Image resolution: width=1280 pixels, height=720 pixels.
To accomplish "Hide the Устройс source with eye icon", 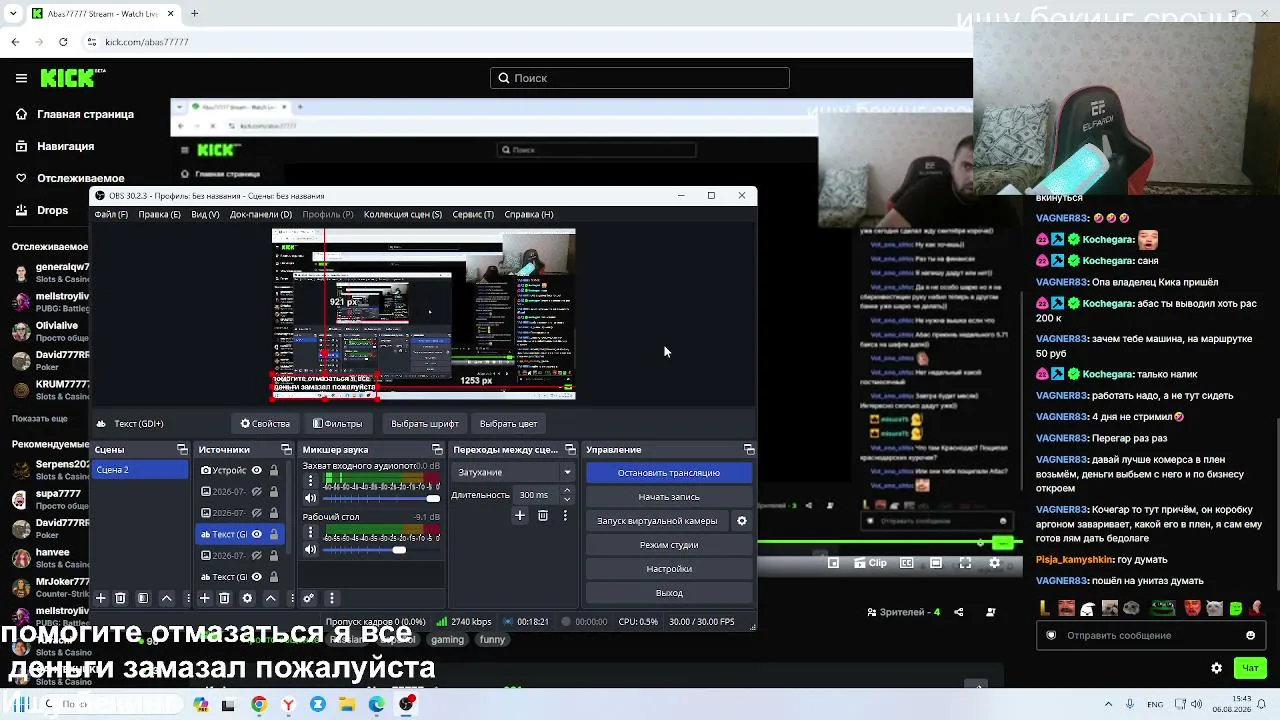I will tap(257, 470).
